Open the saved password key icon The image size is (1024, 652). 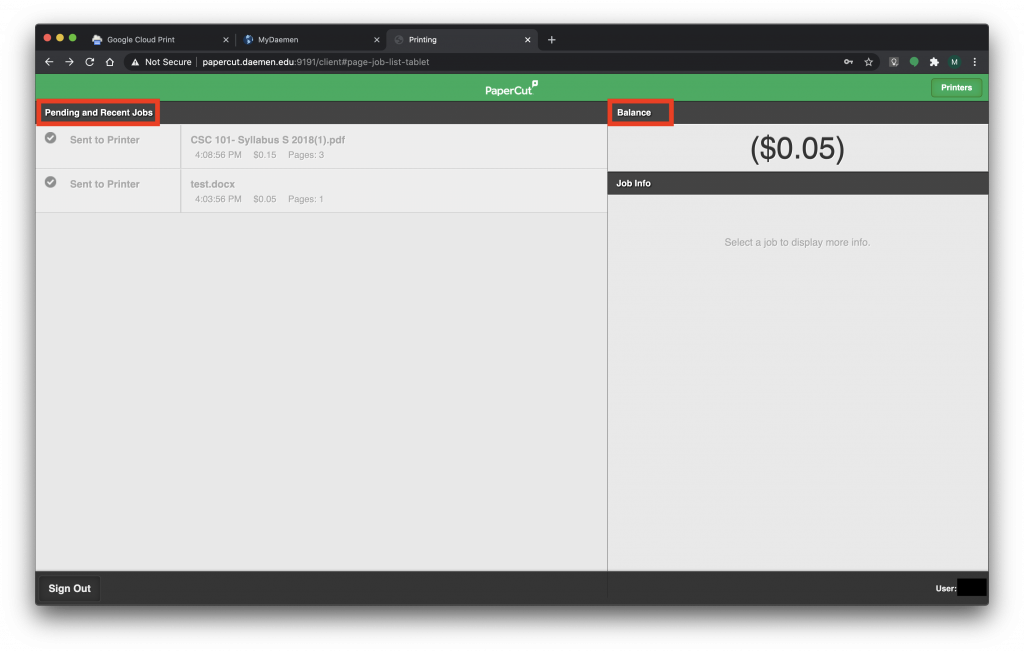point(848,62)
